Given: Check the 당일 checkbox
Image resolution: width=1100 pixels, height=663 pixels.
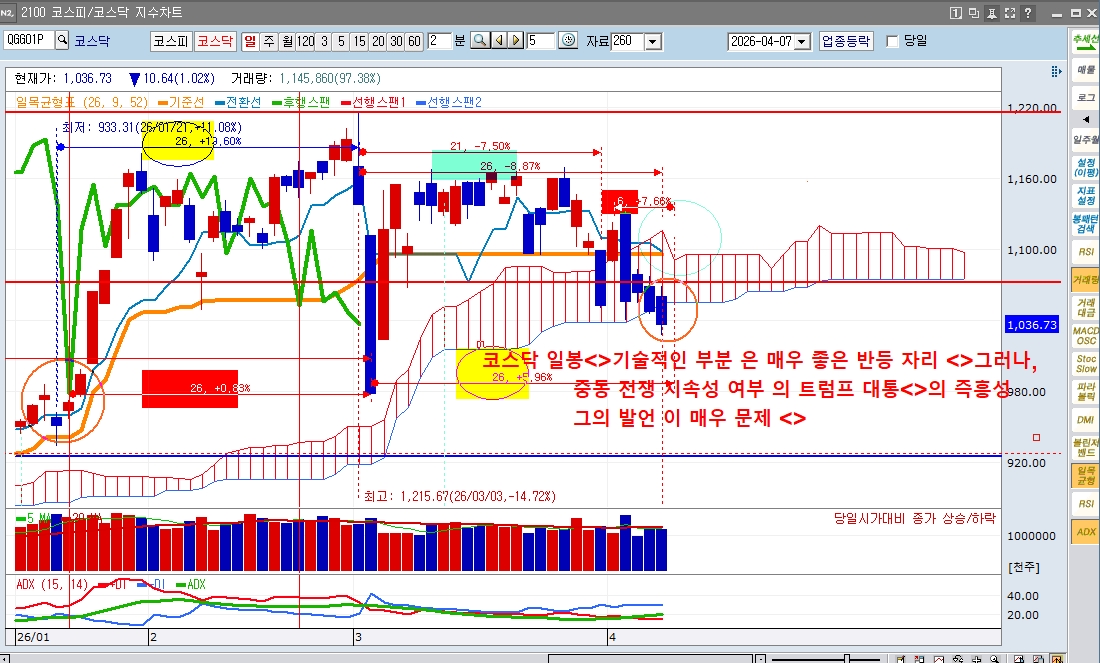Looking at the screenshot, I should tap(892, 41).
